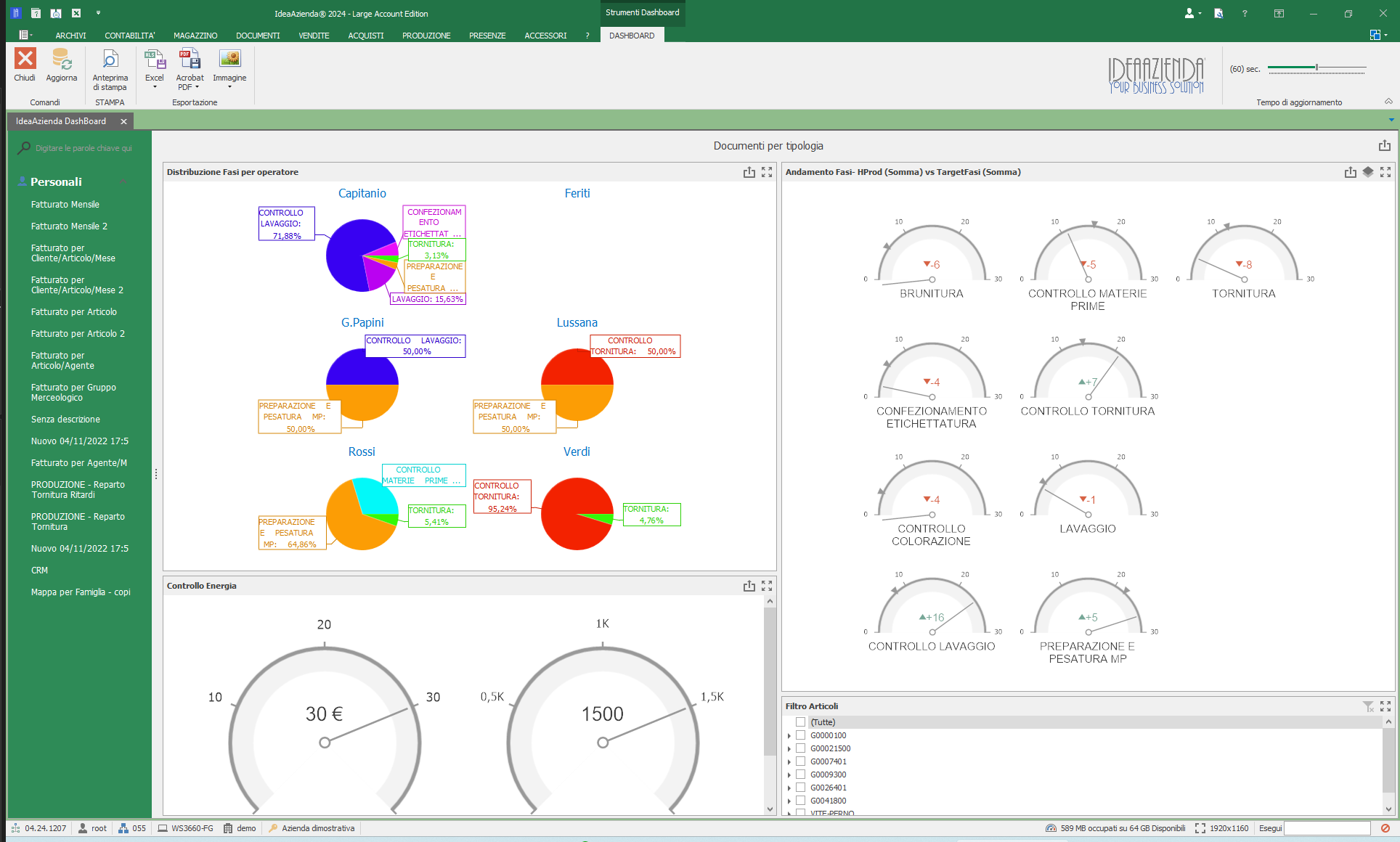Click the layers icon in Andamento Fasi panel
1400x842 pixels.
pyautogui.click(x=1368, y=172)
